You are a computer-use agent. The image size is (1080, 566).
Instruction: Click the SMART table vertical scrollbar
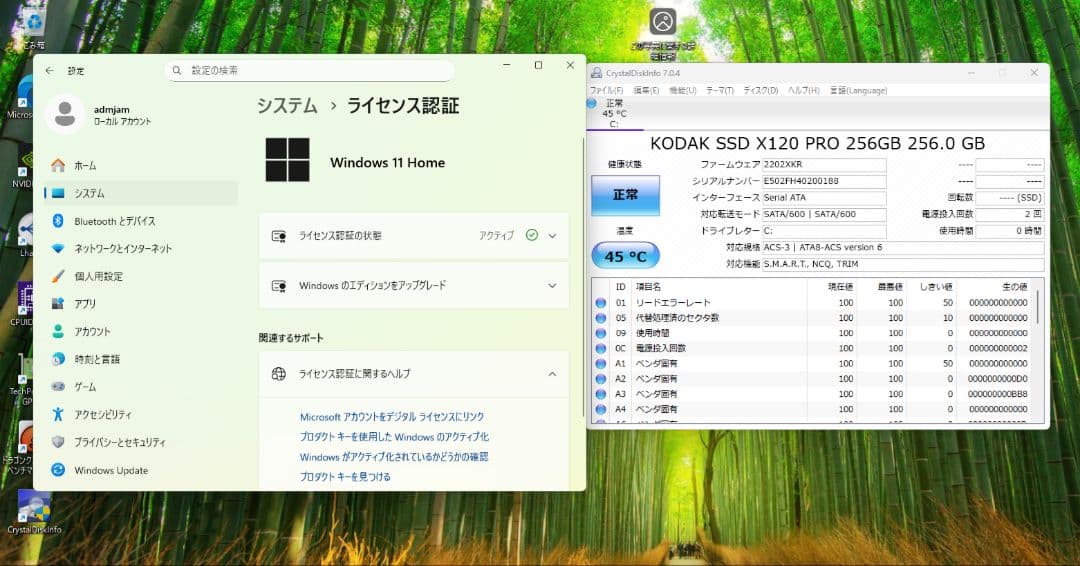pyautogui.click(x=1038, y=306)
